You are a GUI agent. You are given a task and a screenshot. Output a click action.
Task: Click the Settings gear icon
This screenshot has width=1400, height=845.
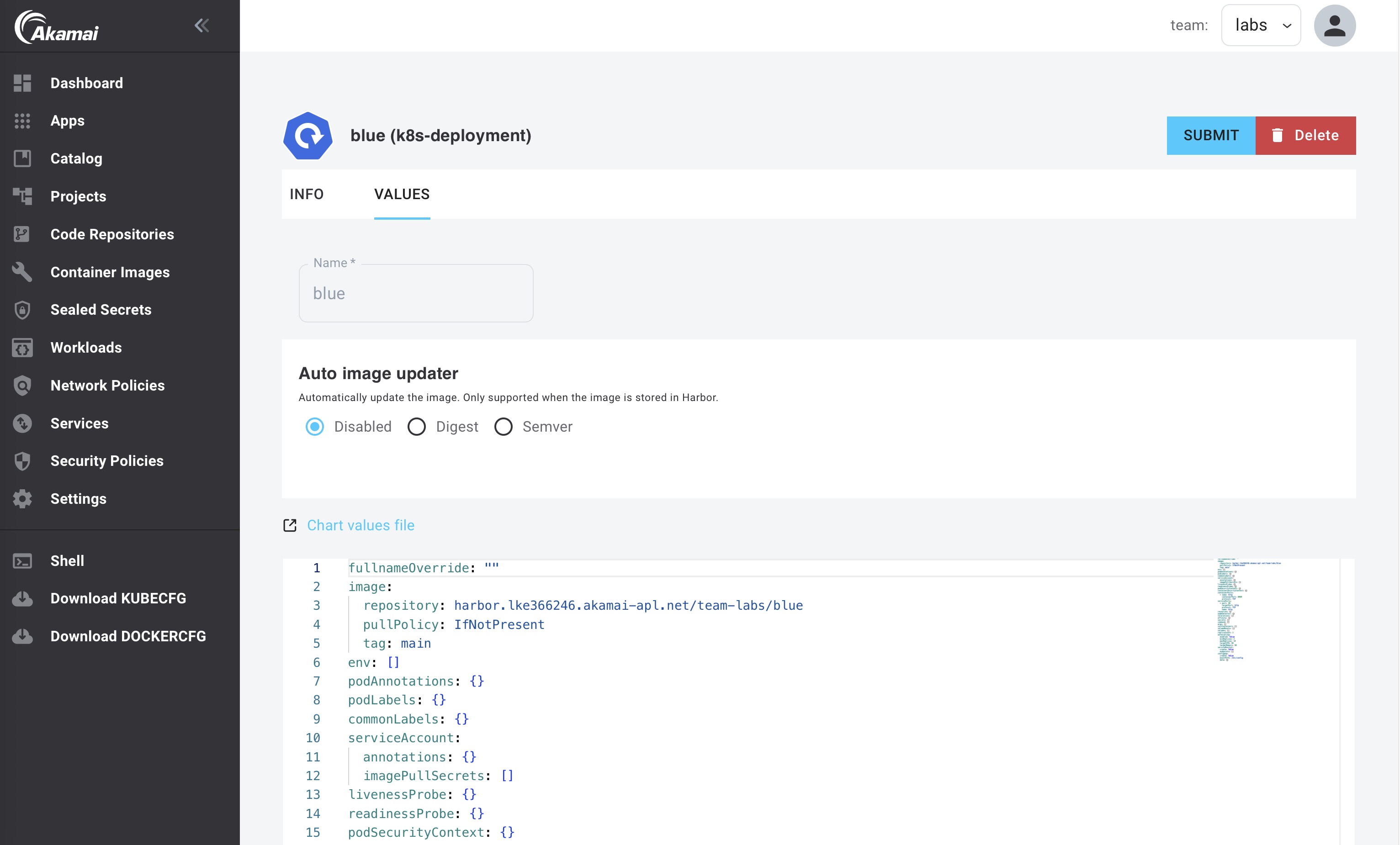click(x=22, y=499)
